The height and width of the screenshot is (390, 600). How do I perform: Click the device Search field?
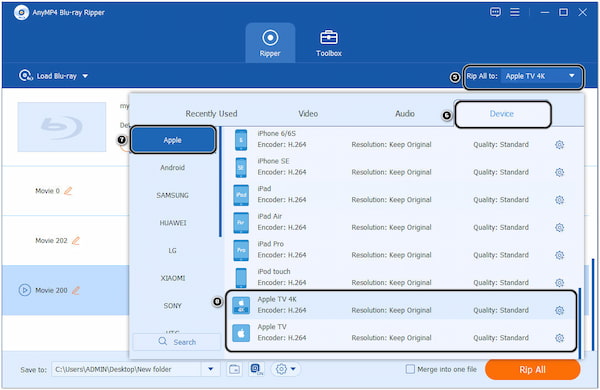coord(177,342)
